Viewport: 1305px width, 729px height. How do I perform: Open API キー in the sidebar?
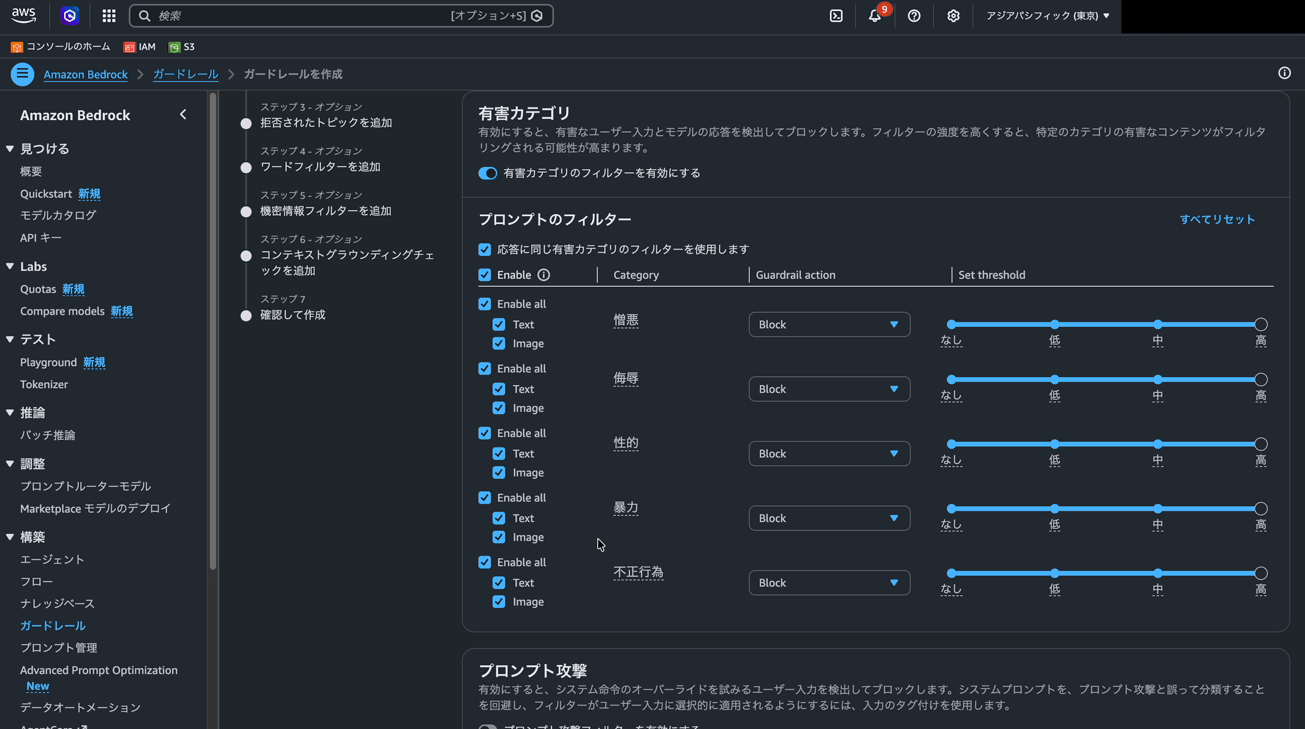click(41, 238)
